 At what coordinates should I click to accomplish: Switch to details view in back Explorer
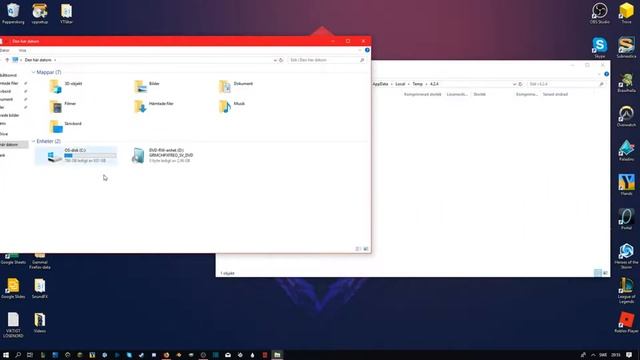(x=597, y=273)
